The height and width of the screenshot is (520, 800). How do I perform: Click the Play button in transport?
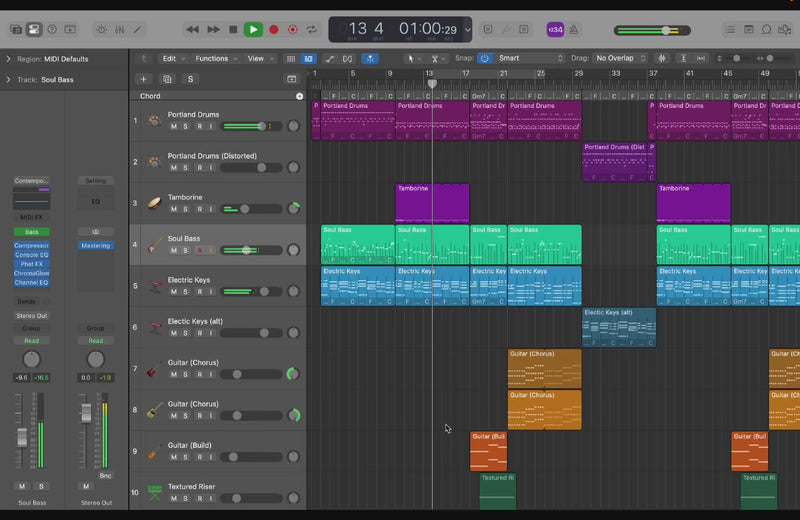point(253,30)
